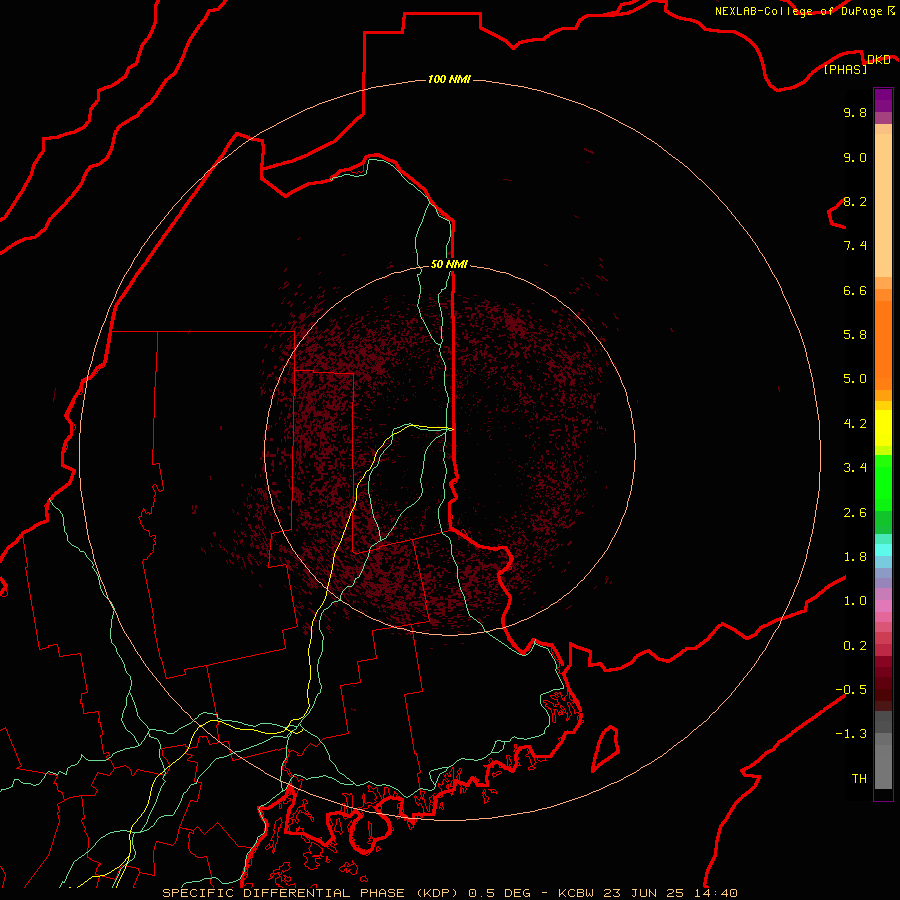Click the 50 NMI range ring label
900x900 pixels.
pyautogui.click(x=449, y=264)
